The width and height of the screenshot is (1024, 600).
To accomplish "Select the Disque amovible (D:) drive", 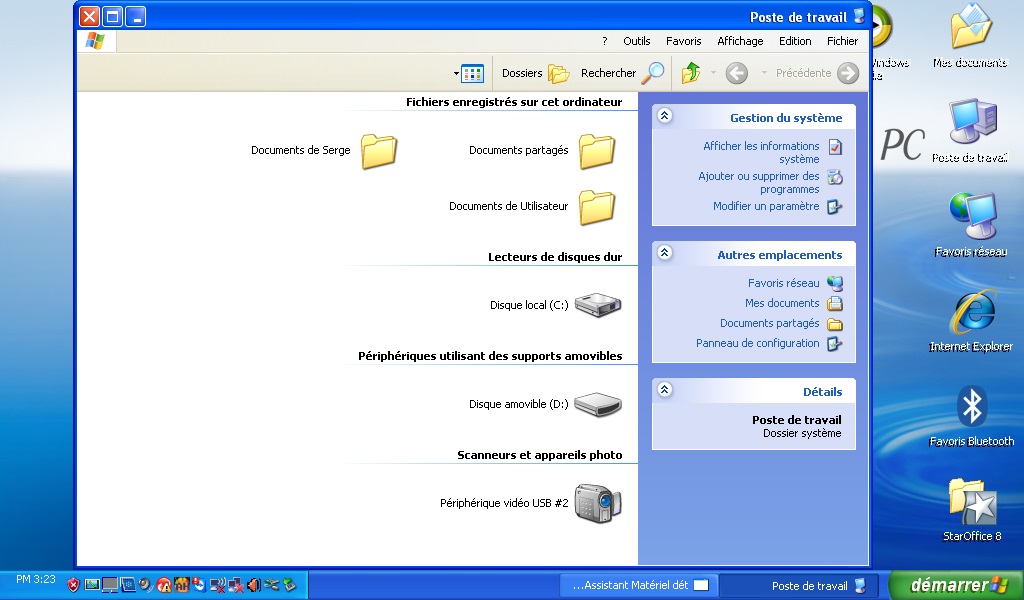I will pos(545,404).
